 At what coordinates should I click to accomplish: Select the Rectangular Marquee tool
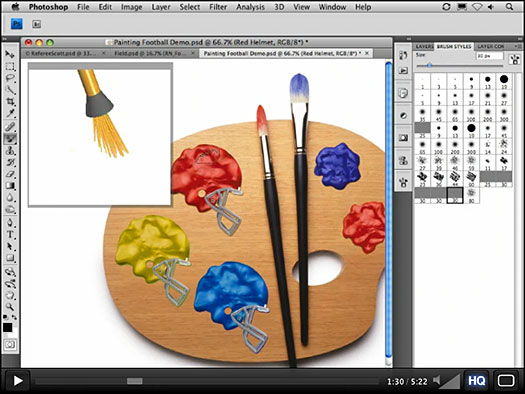10,66
